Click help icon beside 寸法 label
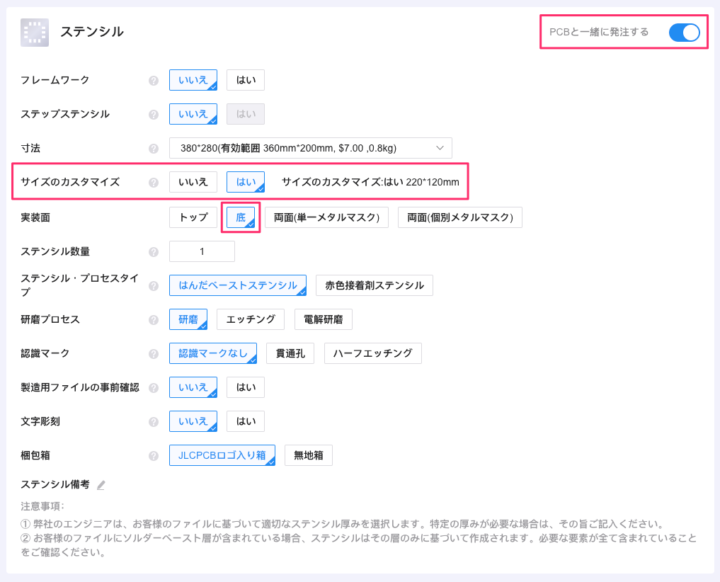The height and width of the screenshot is (582, 720). (x=154, y=149)
